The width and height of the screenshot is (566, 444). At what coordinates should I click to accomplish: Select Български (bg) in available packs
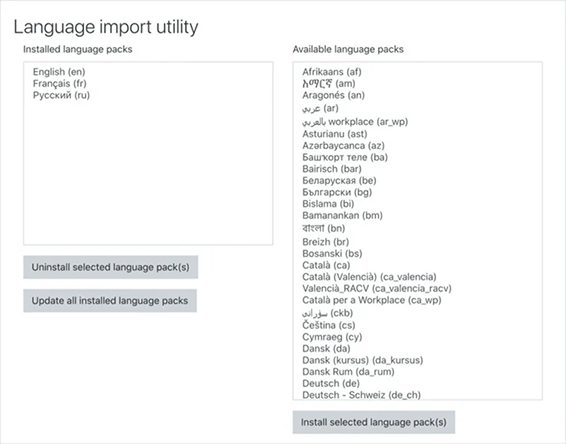pos(337,192)
